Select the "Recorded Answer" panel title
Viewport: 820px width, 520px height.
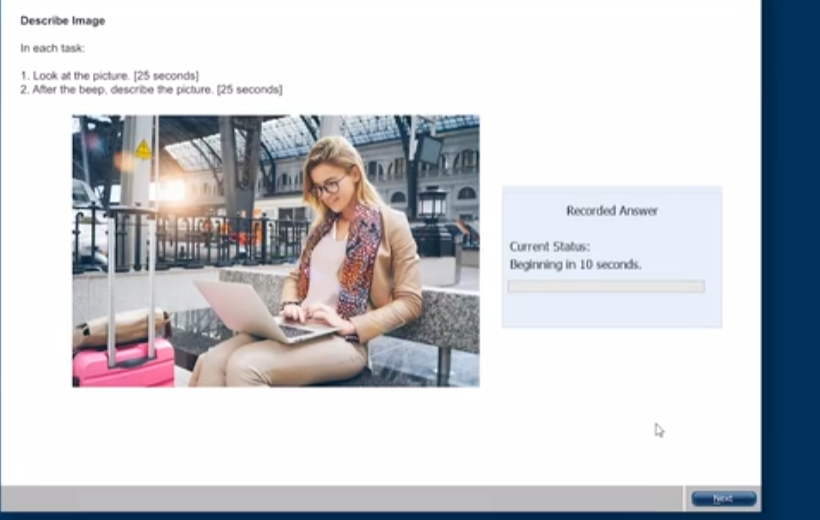(x=612, y=211)
